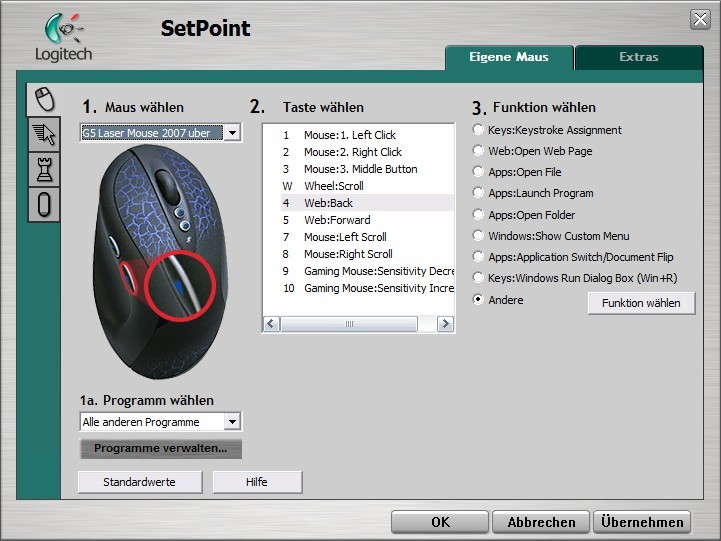Screen dimensions: 721x541
Task: Click the button list right scroll arrow
Action: (445, 324)
